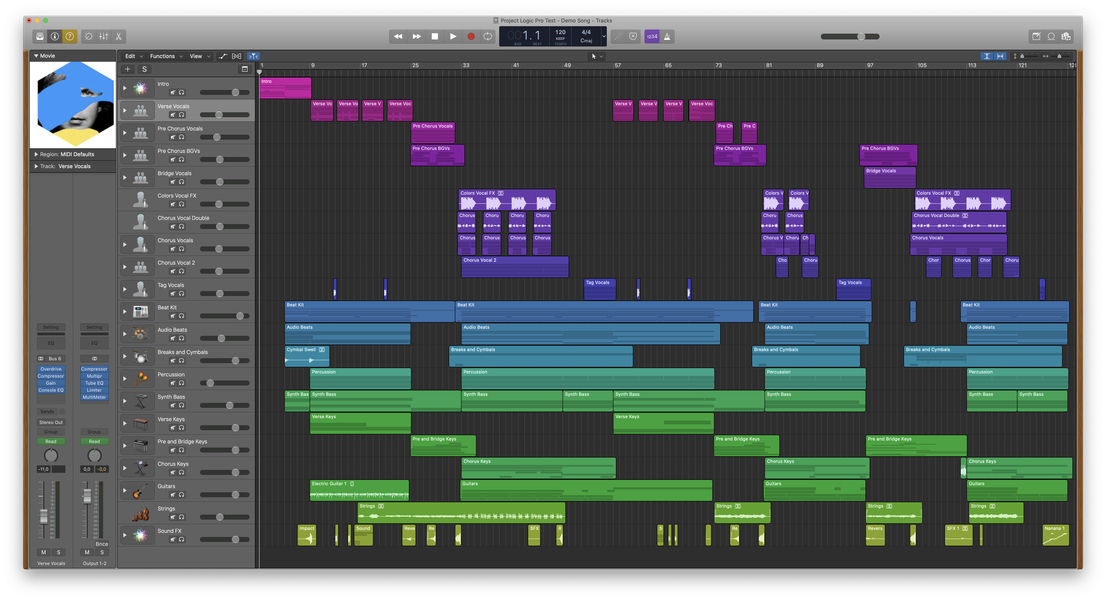Expand the Beat Kit track stack

point(125,312)
